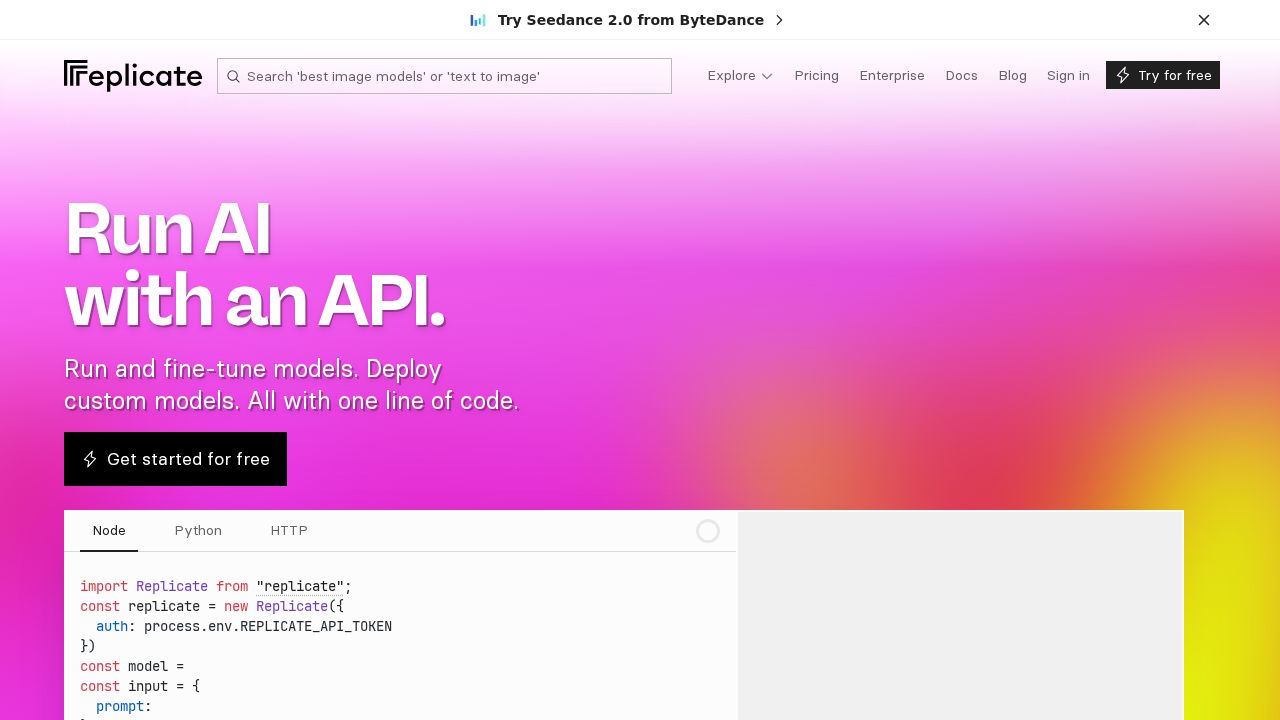Screen dimensions: 1280x720
Task: Click the REPLICATE_API_TOKEN code text
Action: 316,627
